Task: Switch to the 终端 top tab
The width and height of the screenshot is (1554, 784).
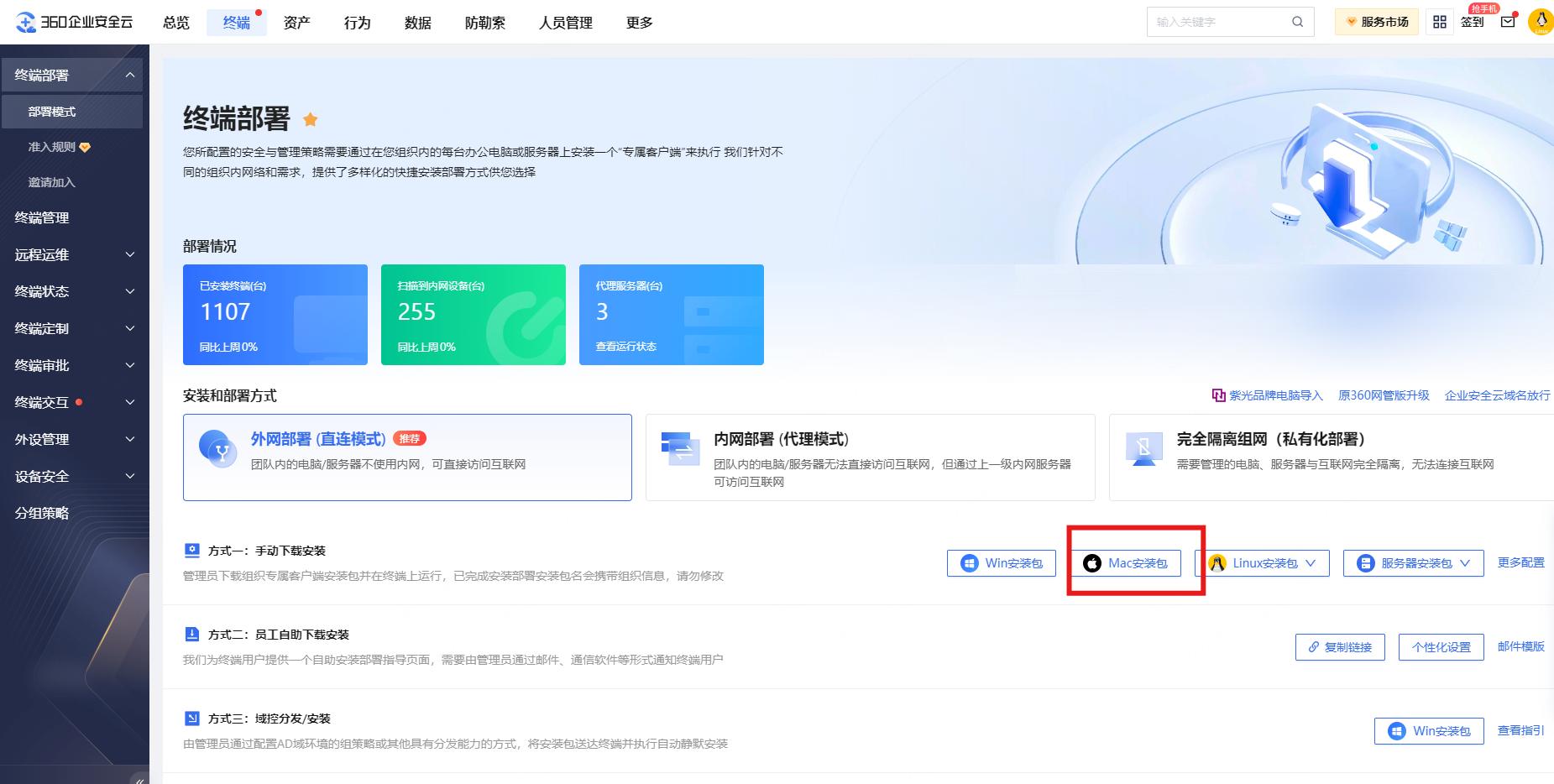Action: coord(237,23)
